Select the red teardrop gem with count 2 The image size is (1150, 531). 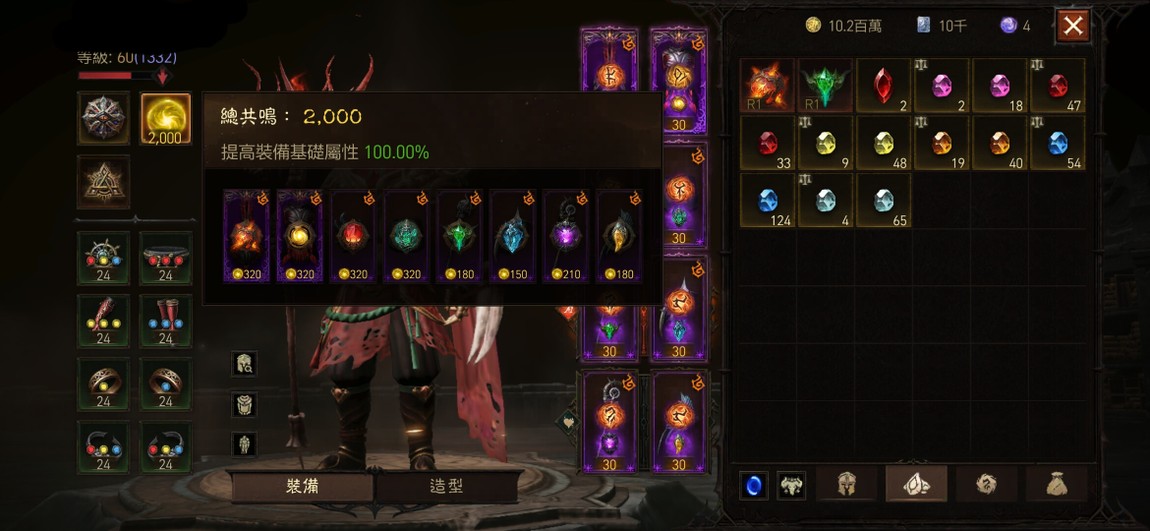(x=884, y=86)
